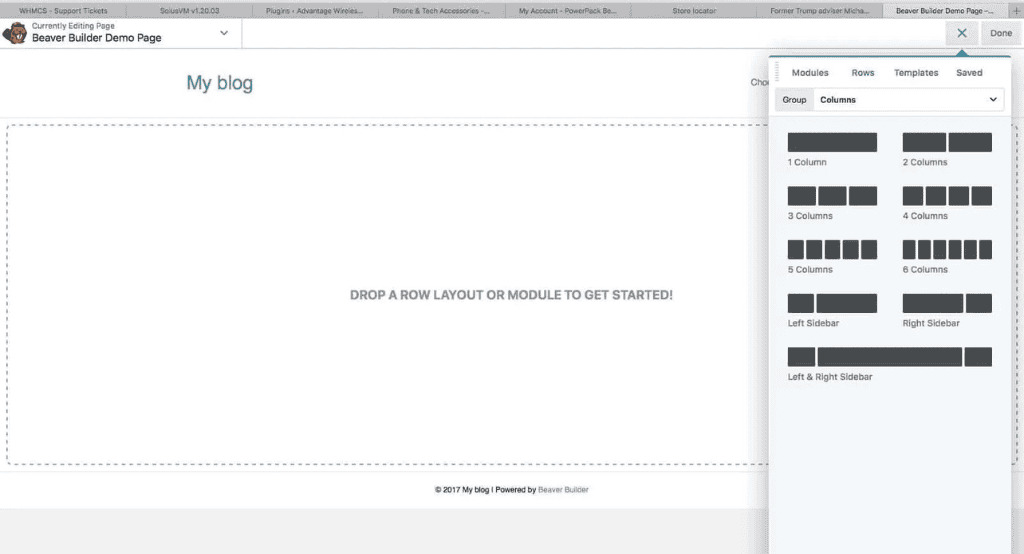The image size is (1024, 554).
Task: Select the 2 Columns layout block
Action: [947, 142]
